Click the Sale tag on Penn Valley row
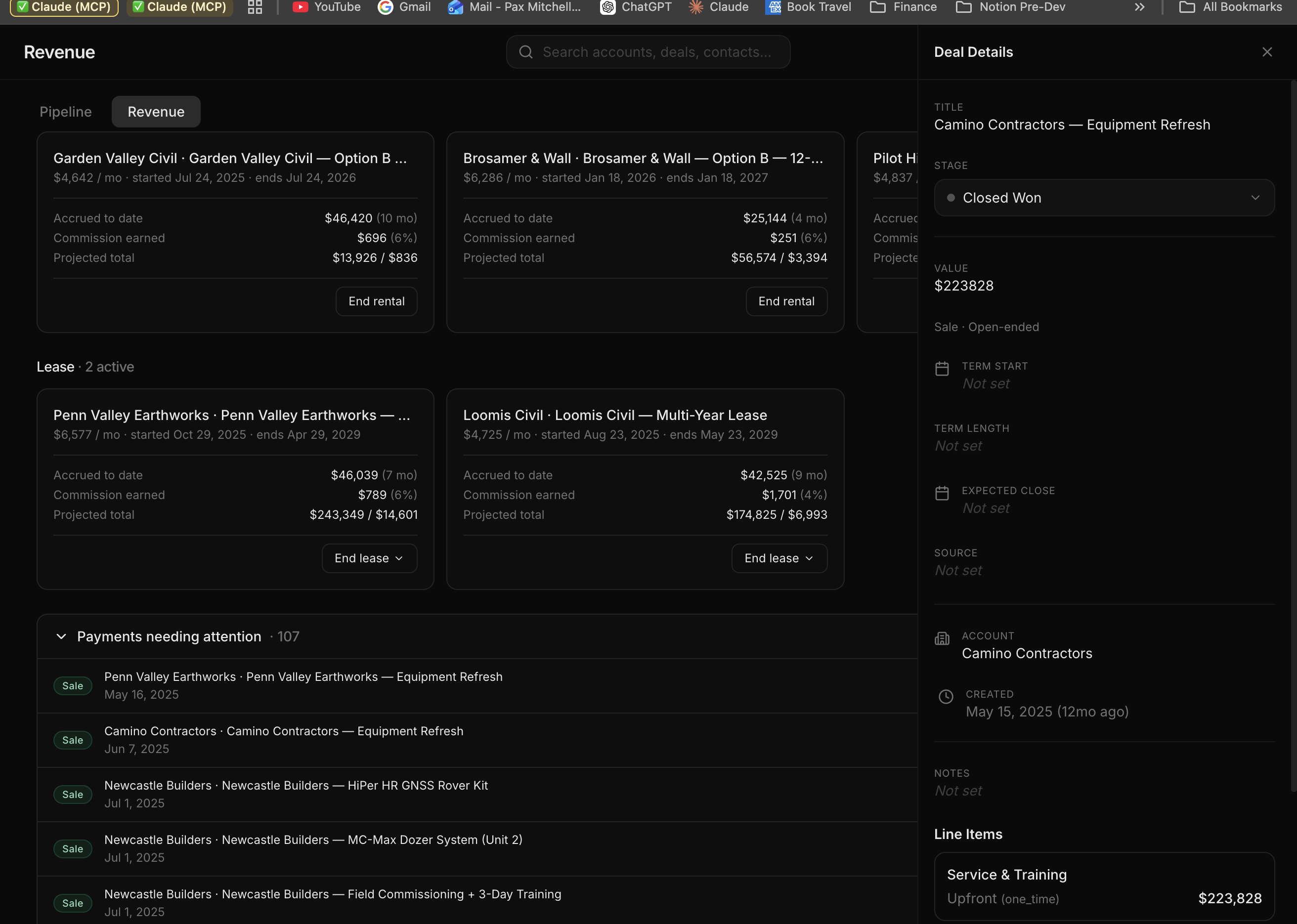 72,686
